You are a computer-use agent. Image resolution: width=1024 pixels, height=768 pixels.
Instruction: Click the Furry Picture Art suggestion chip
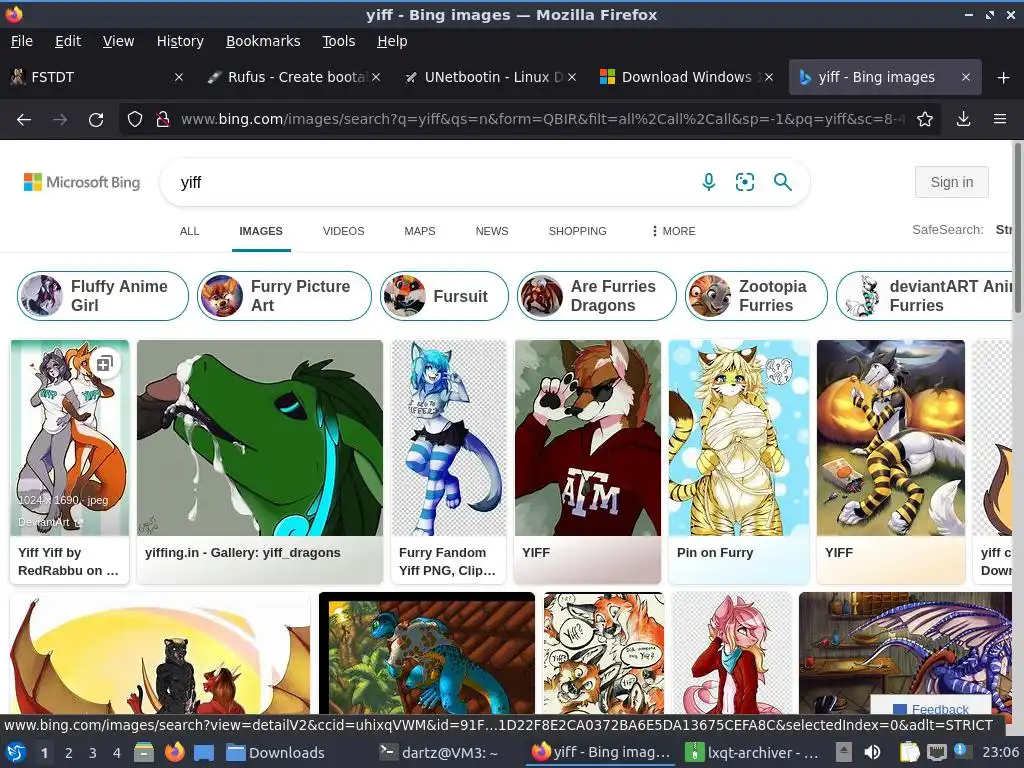coord(284,296)
